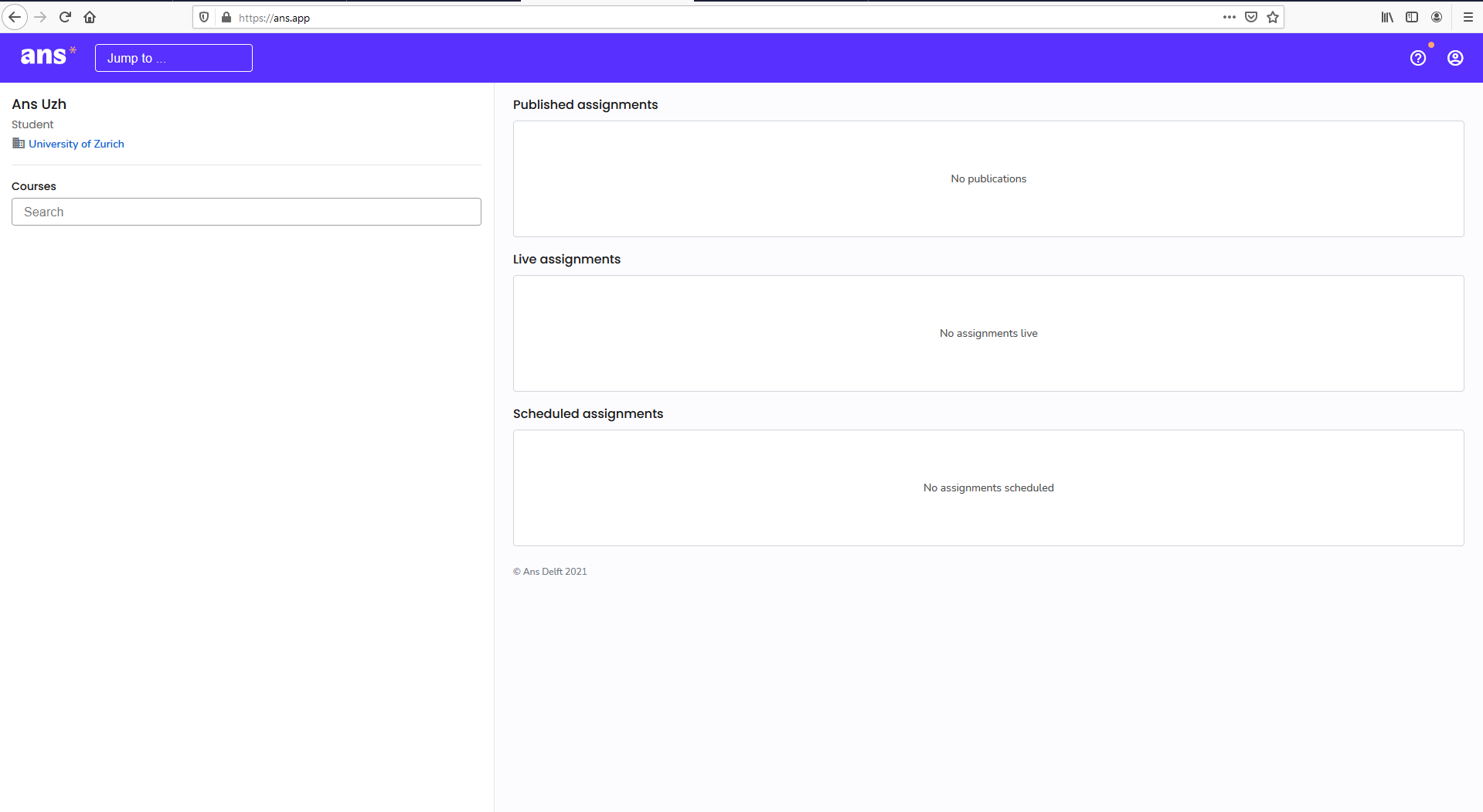
Task: Save page to Pocket icon
Action: coord(1251,17)
